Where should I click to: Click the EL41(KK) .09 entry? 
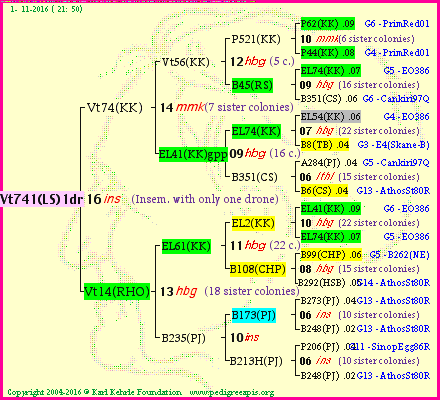tap(331, 209)
